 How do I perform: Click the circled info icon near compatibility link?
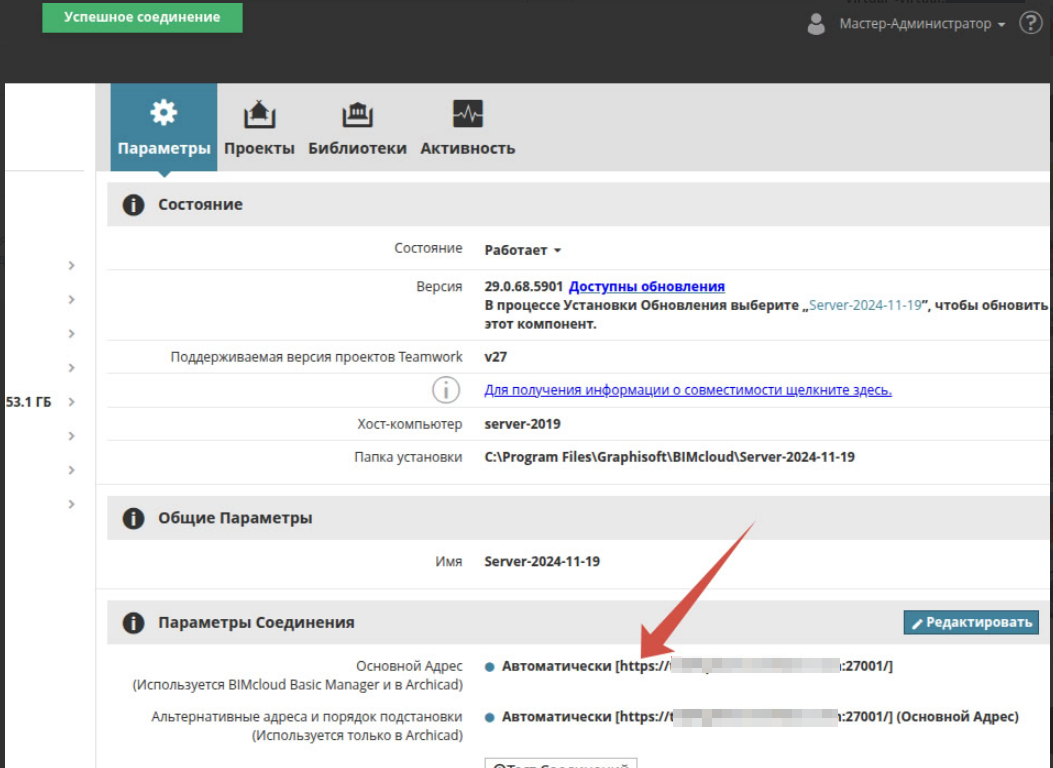click(x=445, y=390)
